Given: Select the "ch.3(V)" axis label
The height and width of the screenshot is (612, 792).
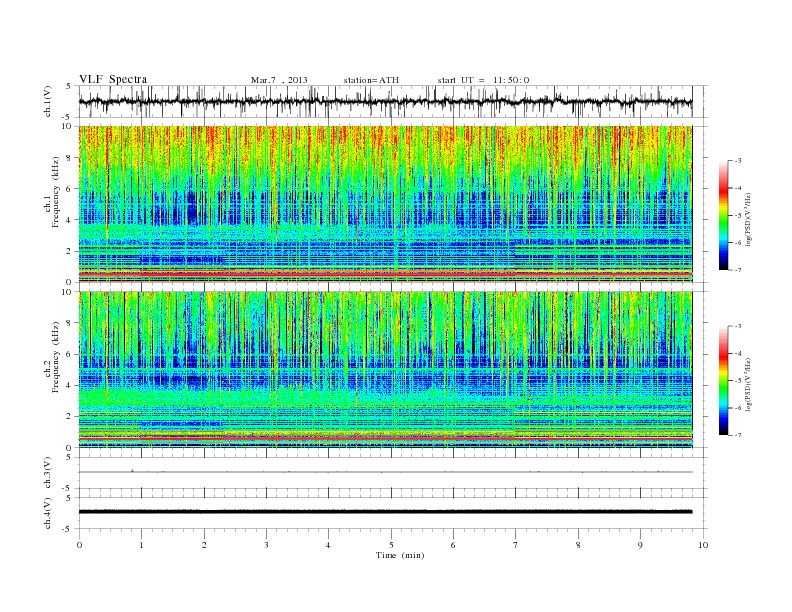Looking at the screenshot, I should coord(48,473).
